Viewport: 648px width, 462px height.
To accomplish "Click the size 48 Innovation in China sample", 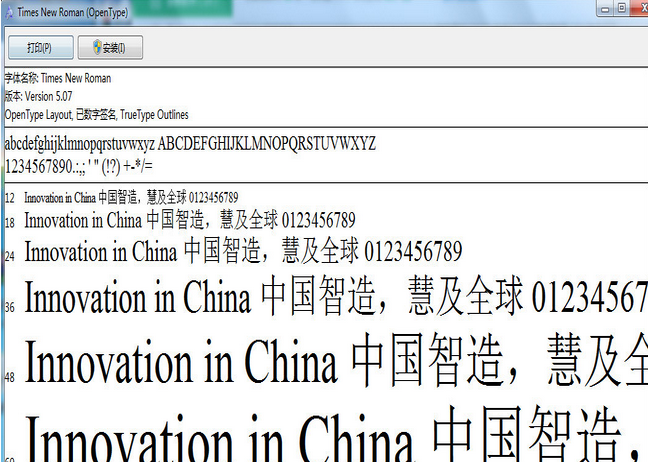I will 336,361.
